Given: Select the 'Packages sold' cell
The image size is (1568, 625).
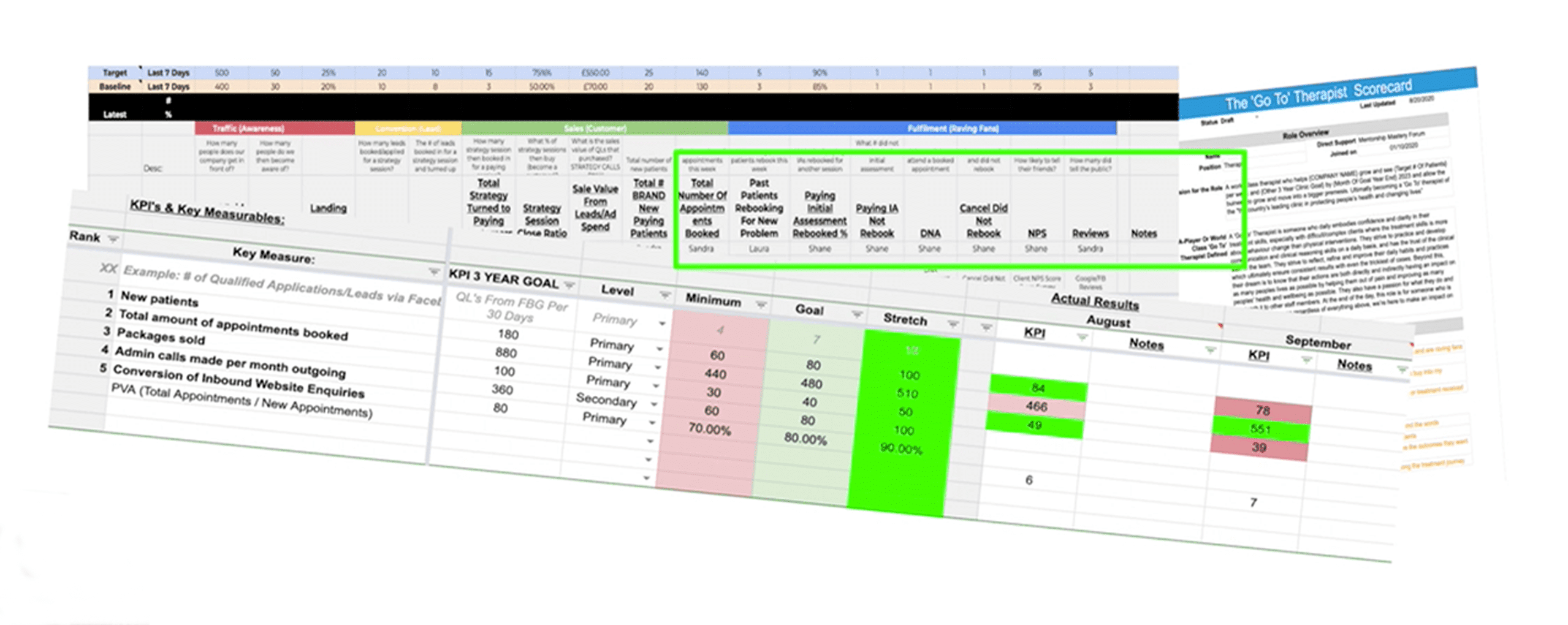Looking at the screenshot, I should click(161, 336).
